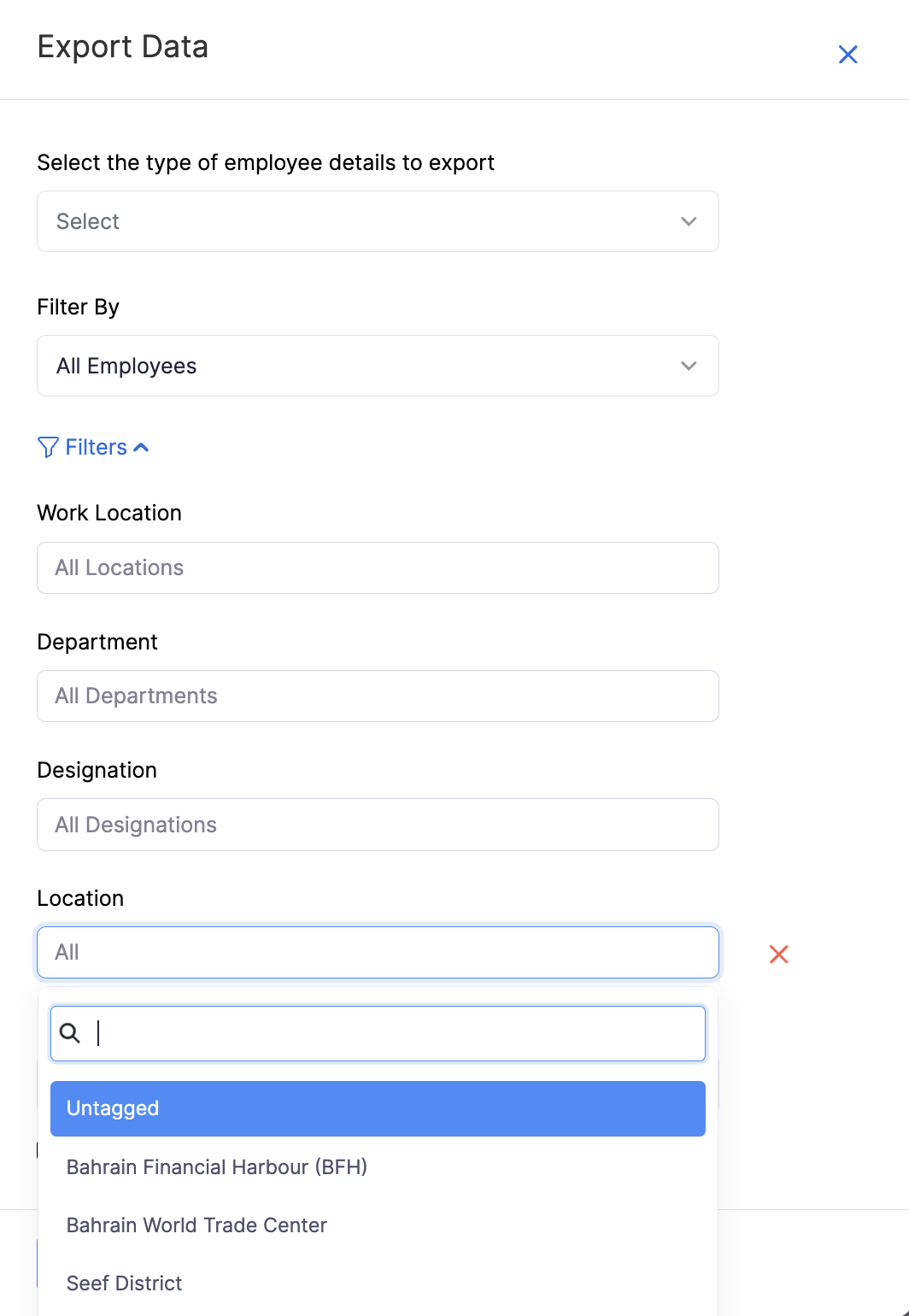Click chevron on the employee details select
909x1316 pixels.
(689, 221)
